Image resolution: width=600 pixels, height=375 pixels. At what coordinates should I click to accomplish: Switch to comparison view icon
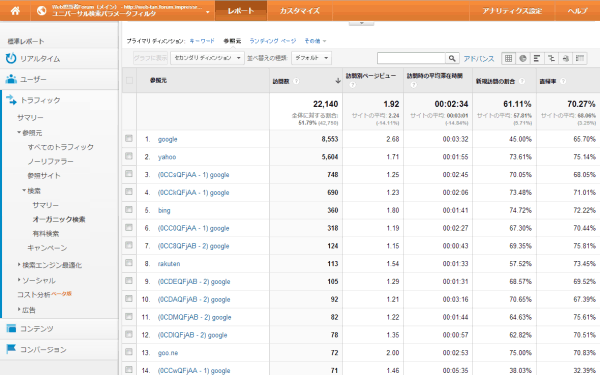[551, 58]
